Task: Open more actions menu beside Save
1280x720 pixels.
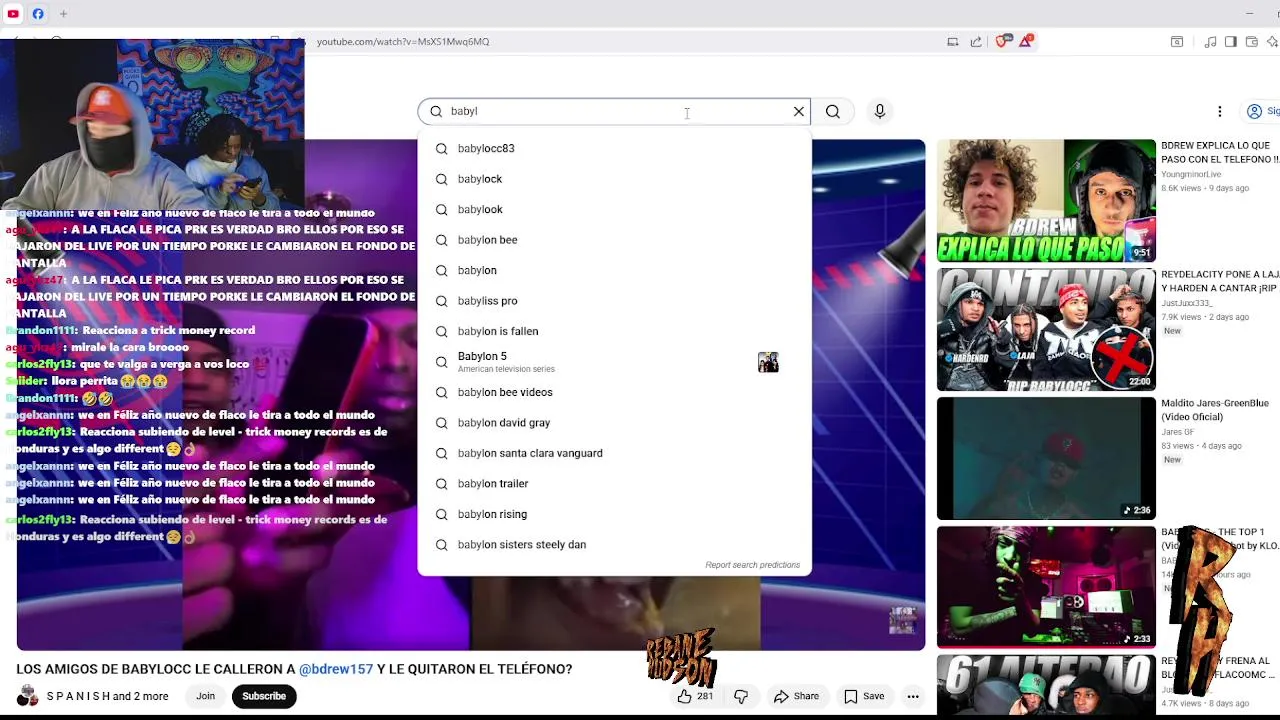Action: click(913, 696)
